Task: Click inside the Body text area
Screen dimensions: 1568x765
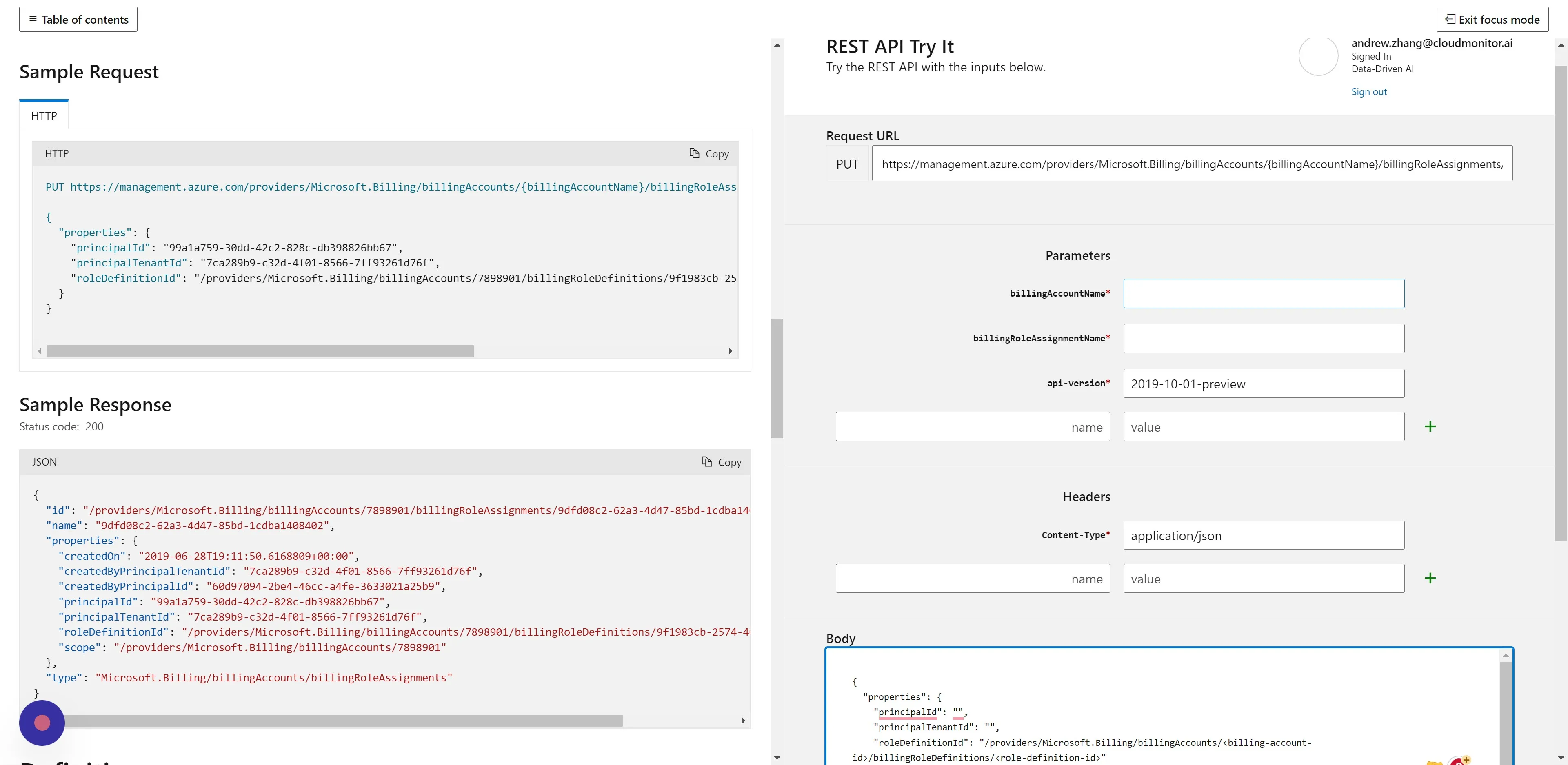Action: coord(1163,706)
